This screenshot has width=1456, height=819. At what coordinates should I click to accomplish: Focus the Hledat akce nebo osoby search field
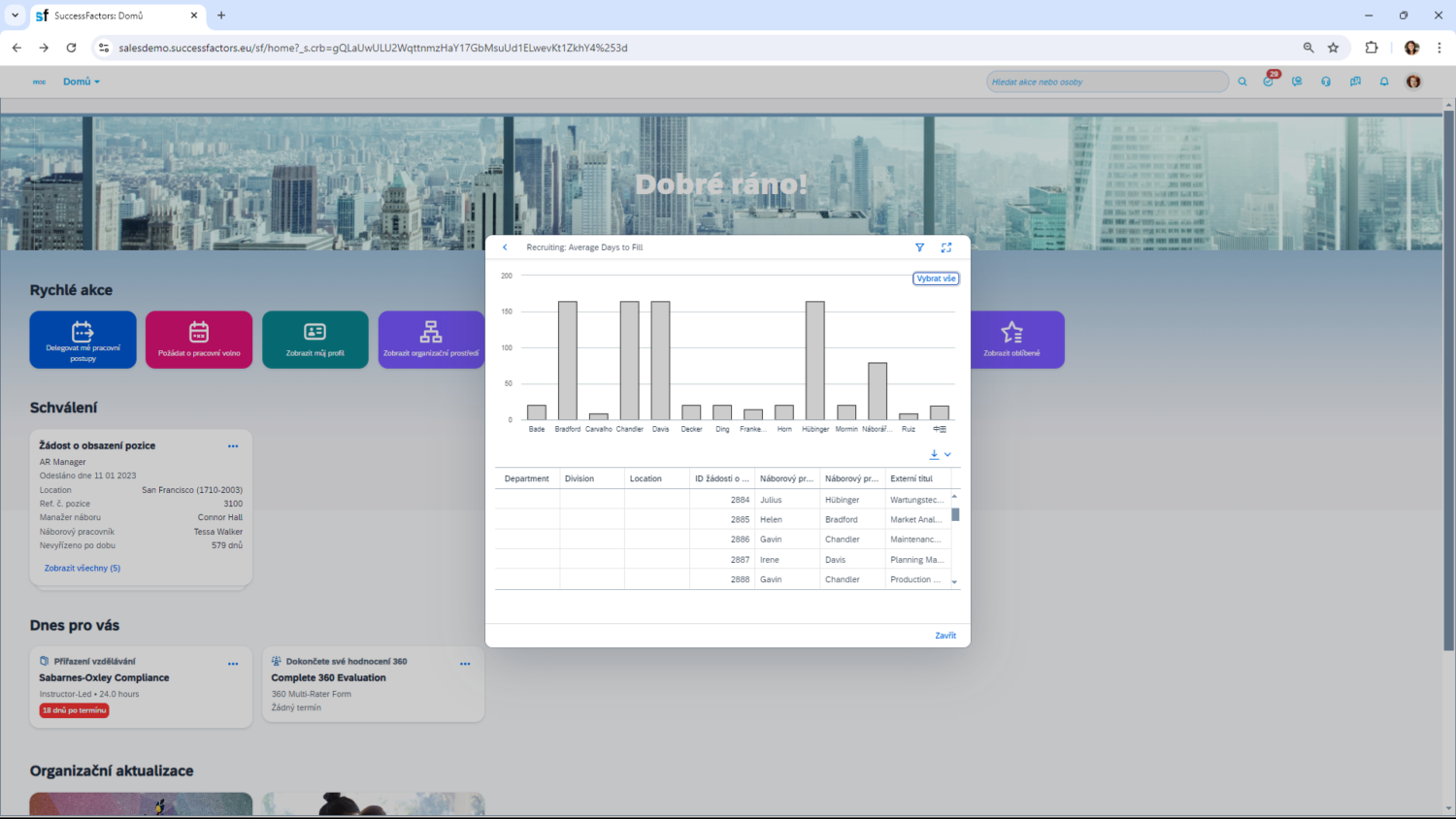coord(1107,82)
